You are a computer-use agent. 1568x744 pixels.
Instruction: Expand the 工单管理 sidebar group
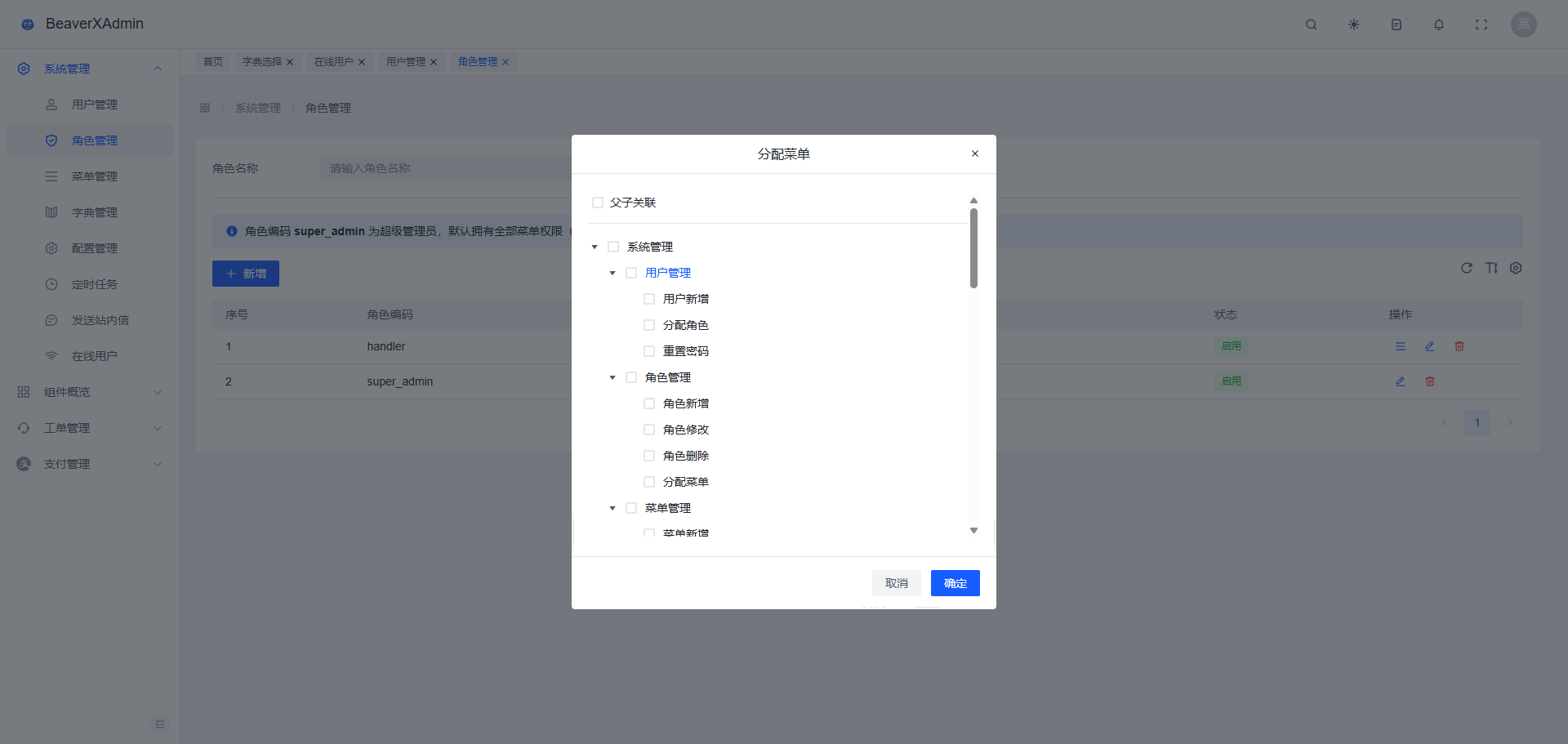coord(90,428)
